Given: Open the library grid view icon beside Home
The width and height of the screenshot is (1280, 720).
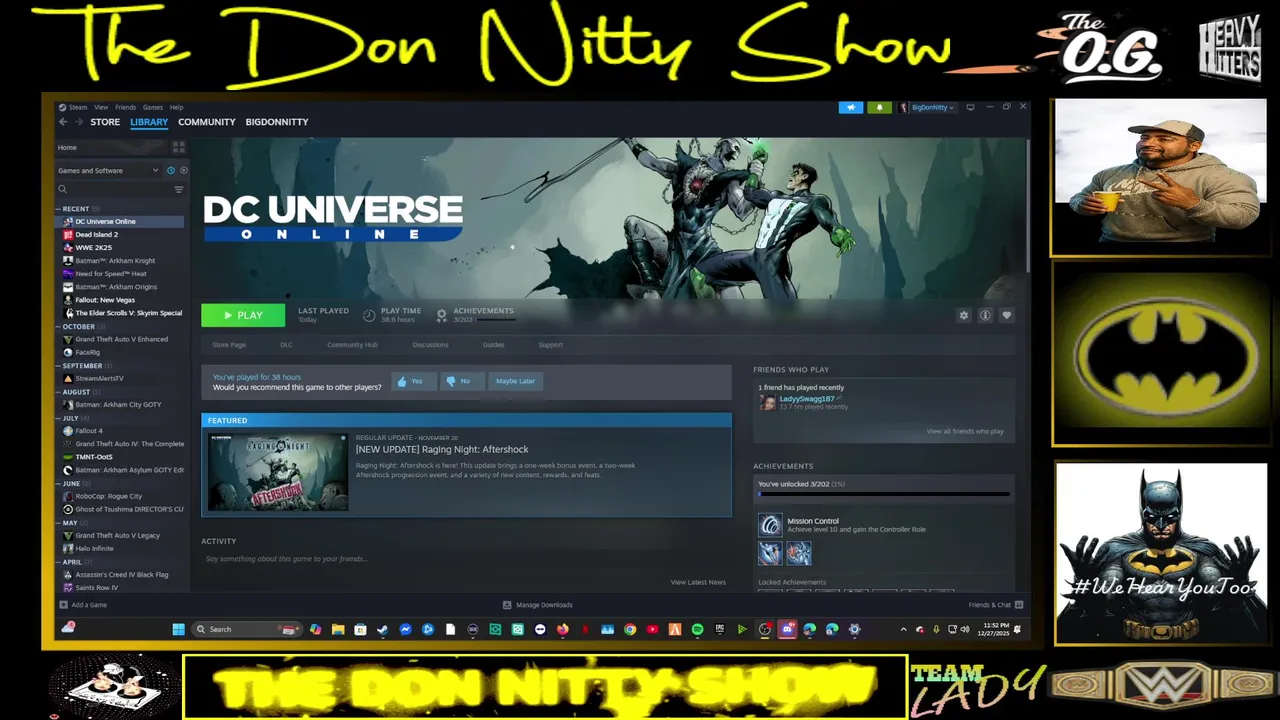Looking at the screenshot, I should pos(179,147).
